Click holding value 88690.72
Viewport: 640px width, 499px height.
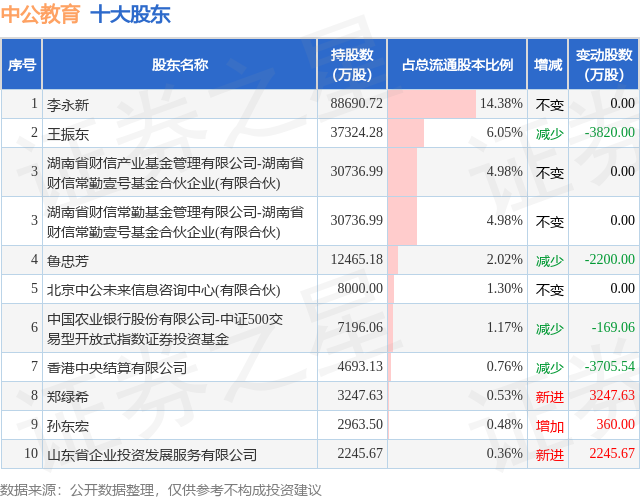pyautogui.click(x=357, y=103)
